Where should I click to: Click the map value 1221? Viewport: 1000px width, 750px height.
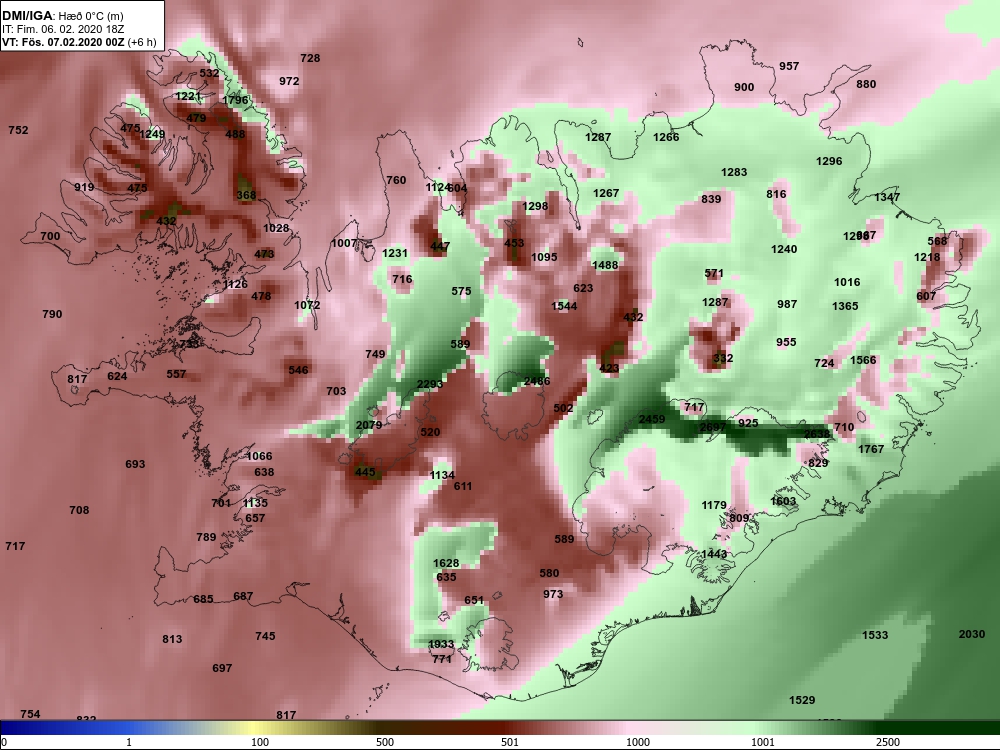point(188,96)
